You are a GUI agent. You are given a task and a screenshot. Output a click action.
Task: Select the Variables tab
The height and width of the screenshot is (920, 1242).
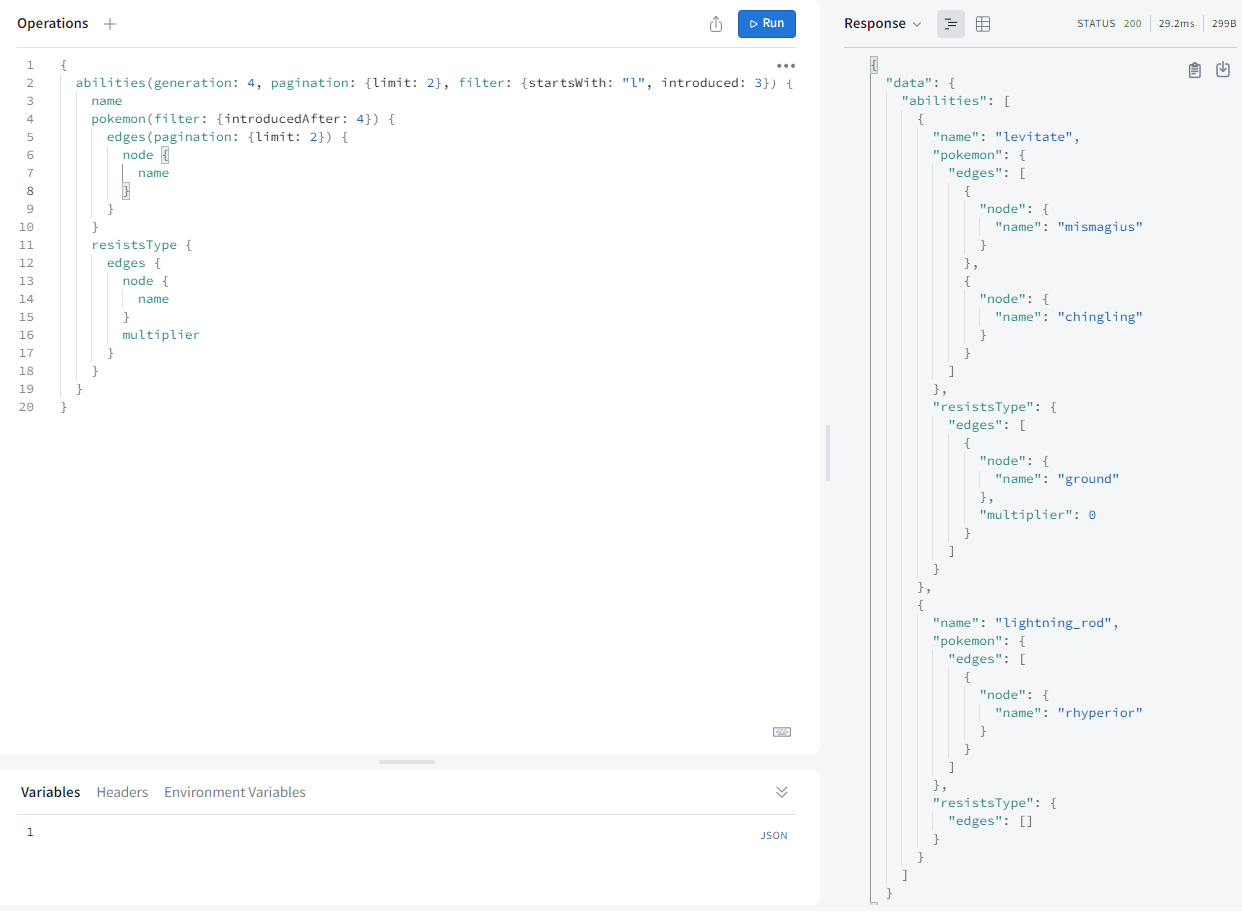(x=50, y=792)
